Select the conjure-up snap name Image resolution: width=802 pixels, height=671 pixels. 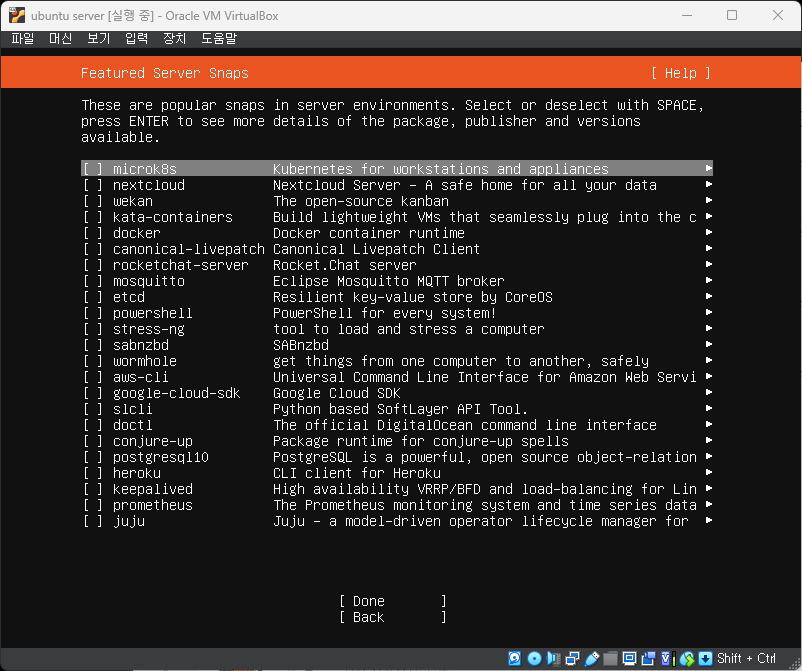point(152,441)
